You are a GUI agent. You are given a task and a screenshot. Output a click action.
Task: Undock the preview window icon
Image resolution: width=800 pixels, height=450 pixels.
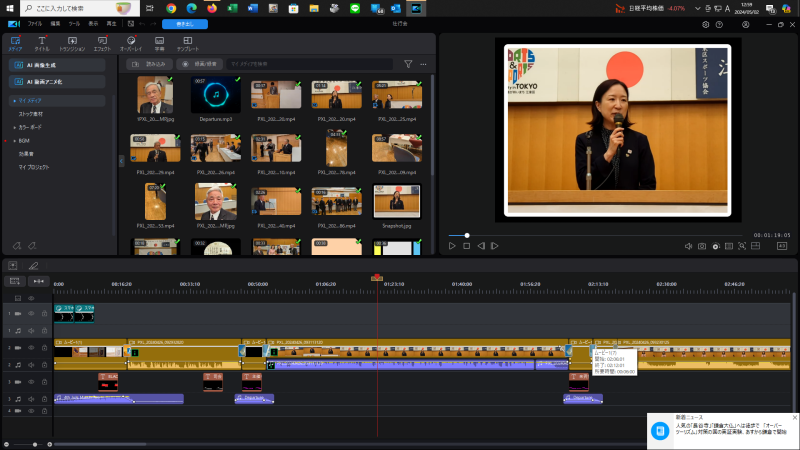(756, 246)
